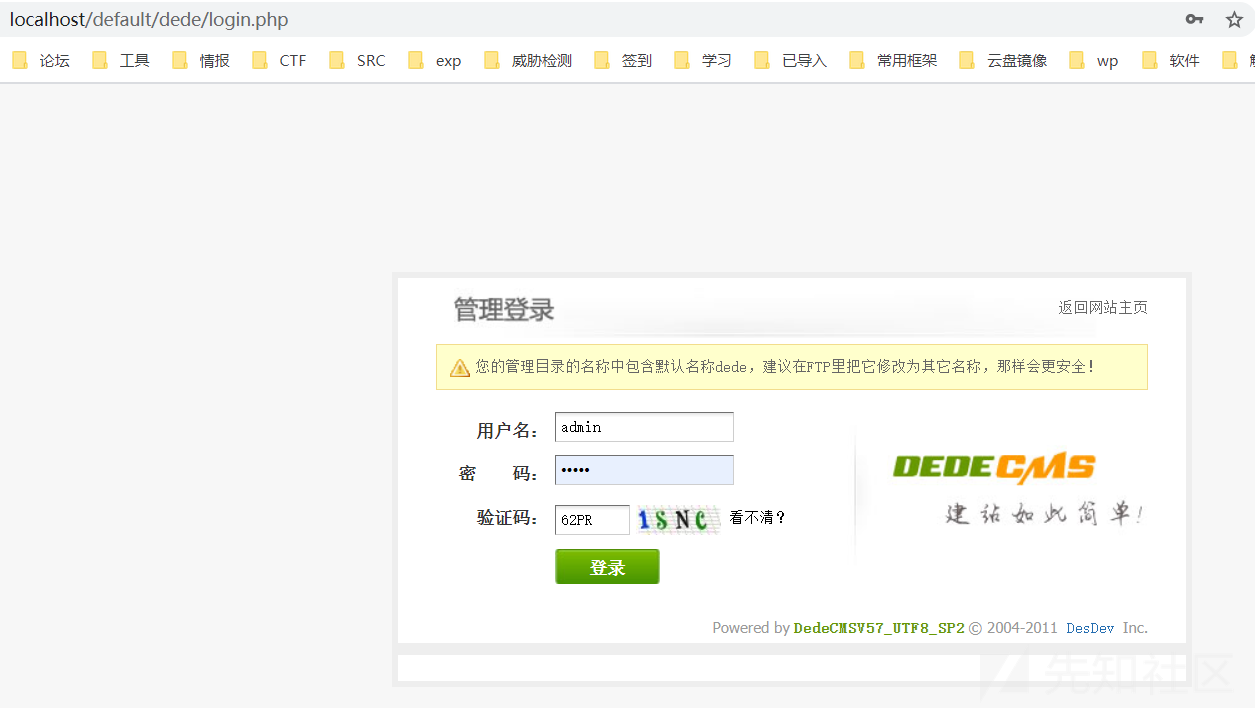The height and width of the screenshot is (708, 1255).
Task: Open the 常用框架 bookmark folder
Action: point(894,61)
